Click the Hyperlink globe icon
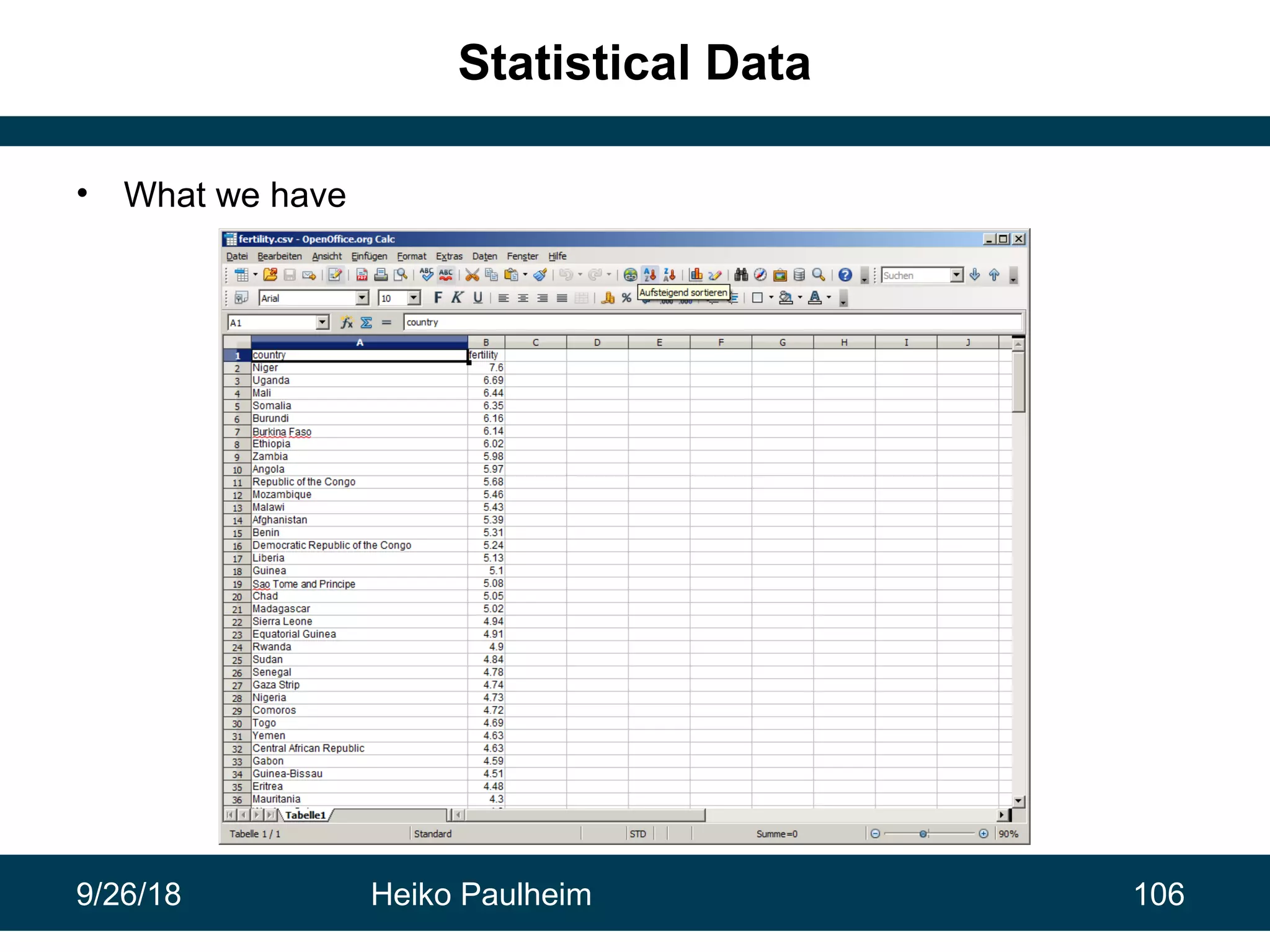 [x=631, y=275]
